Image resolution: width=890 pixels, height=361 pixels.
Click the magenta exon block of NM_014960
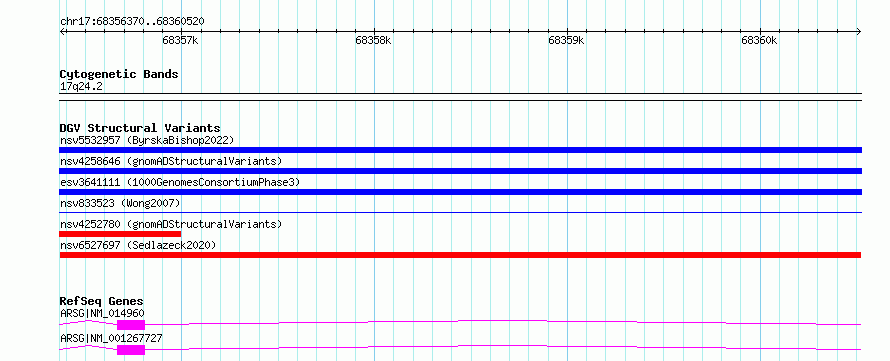[x=131, y=325]
